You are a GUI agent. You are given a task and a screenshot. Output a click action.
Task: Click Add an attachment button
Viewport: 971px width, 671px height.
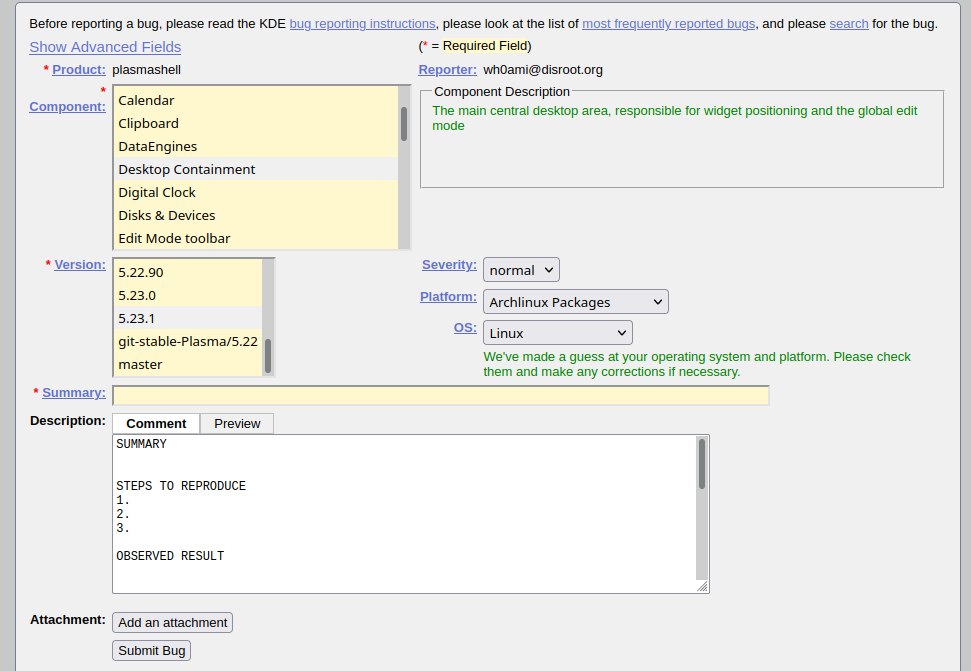[173, 623]
